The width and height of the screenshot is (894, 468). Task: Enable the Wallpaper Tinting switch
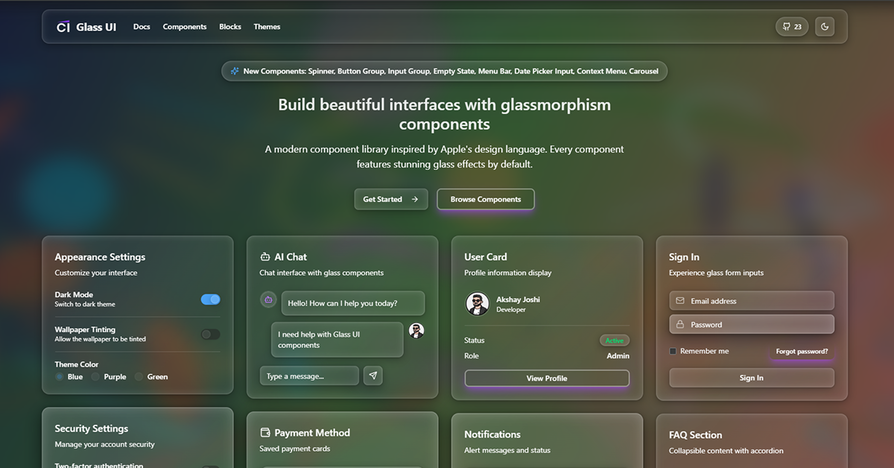point(210,334)
